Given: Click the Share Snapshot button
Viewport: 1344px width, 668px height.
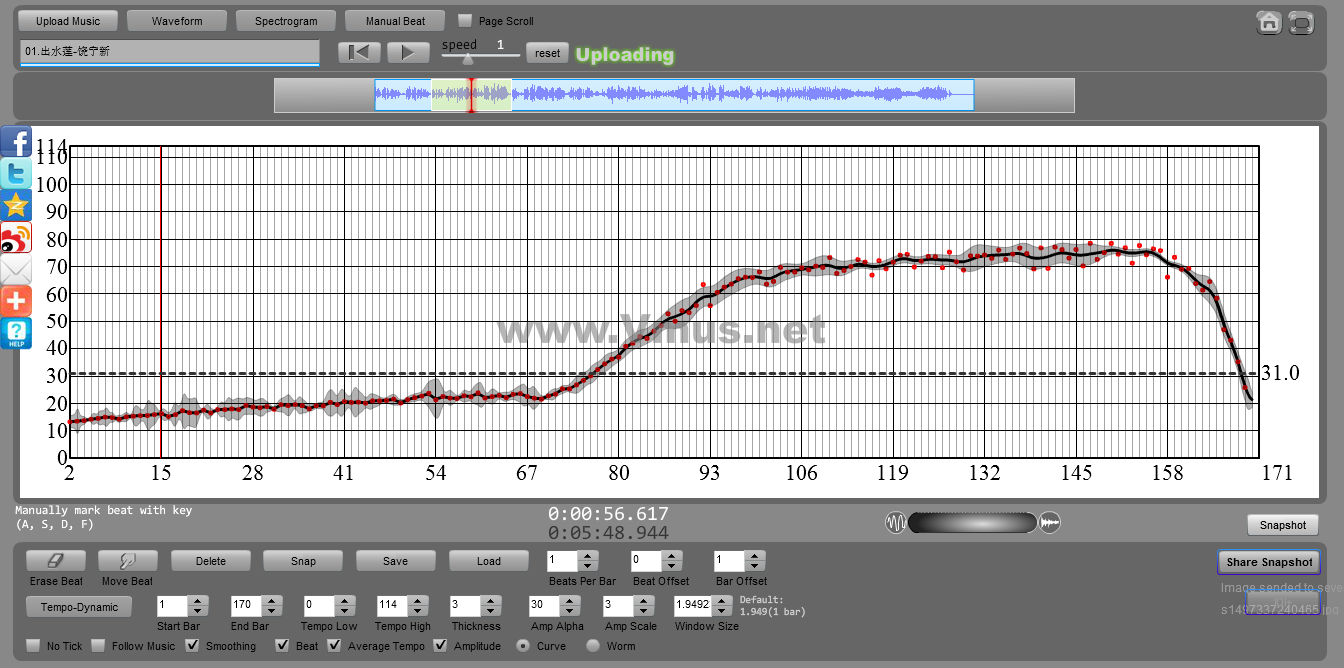Looking at the screenshot, I should pyautogui.click(x=1268, y=562).
